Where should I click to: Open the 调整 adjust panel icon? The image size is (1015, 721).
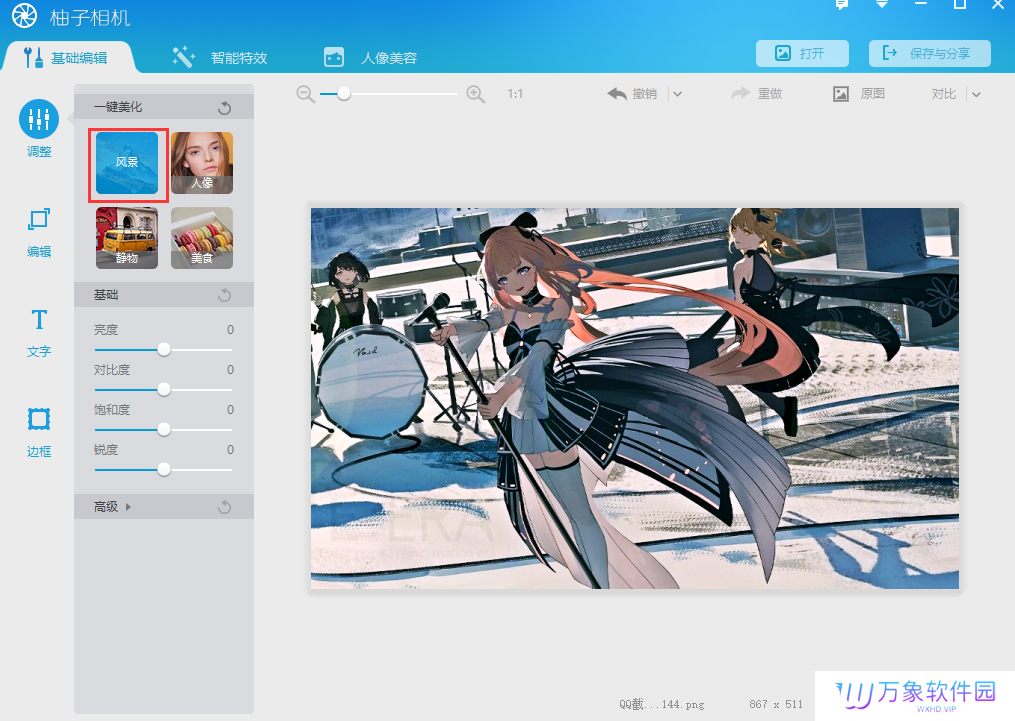click(x=39, y=119)
